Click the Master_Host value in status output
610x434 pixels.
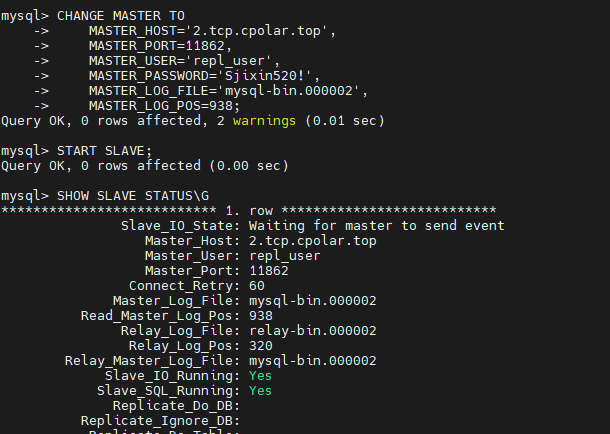click(x=312, y=240)
